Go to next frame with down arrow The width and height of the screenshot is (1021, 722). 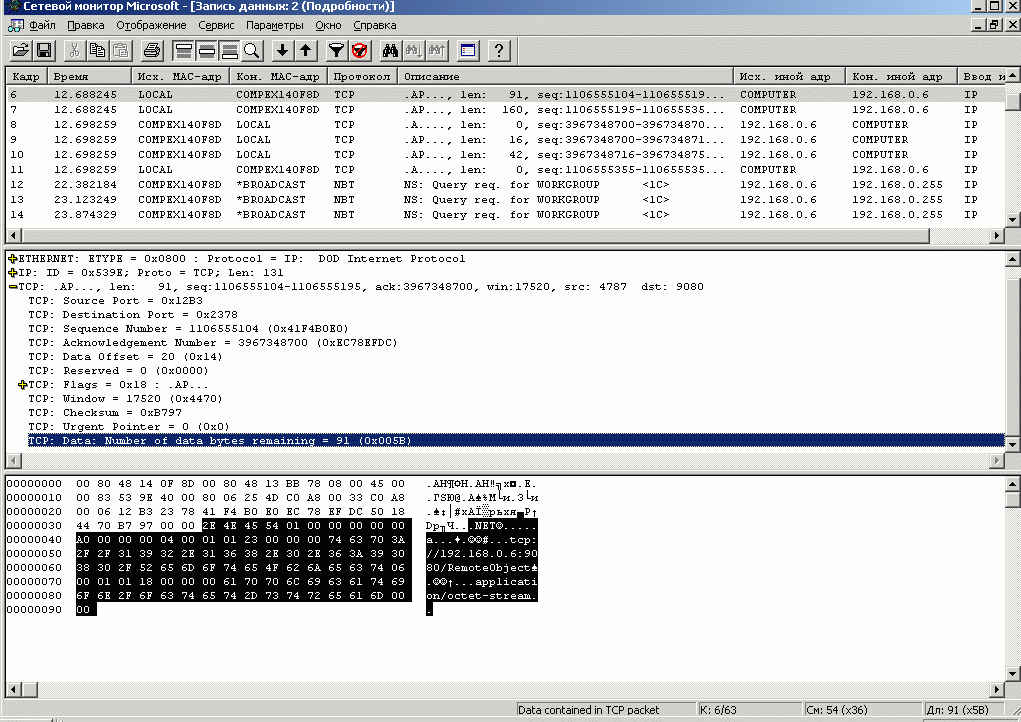pyautogui.click(x=283, y=51)
